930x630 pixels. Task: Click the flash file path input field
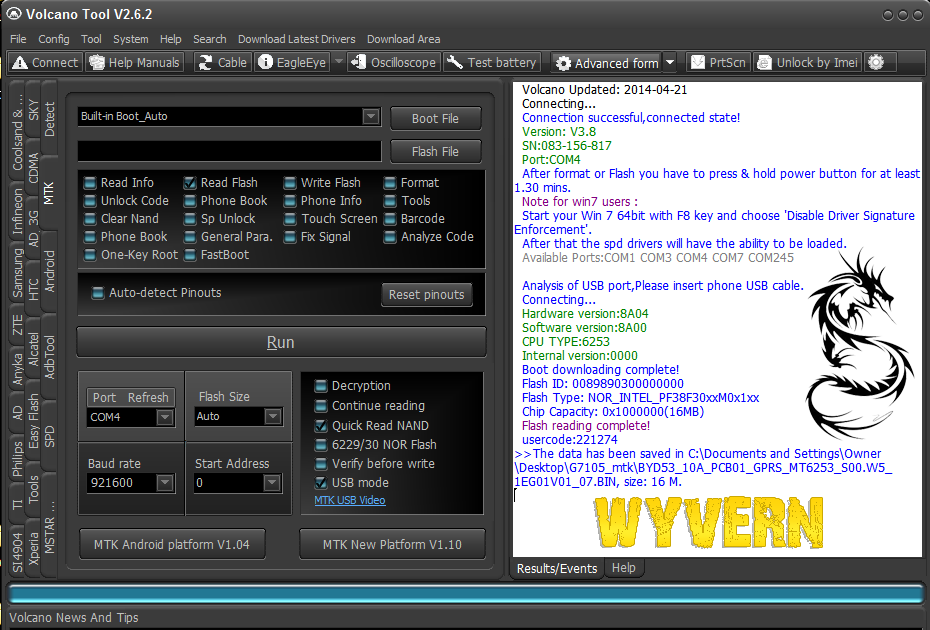click(x=230, y=151)
